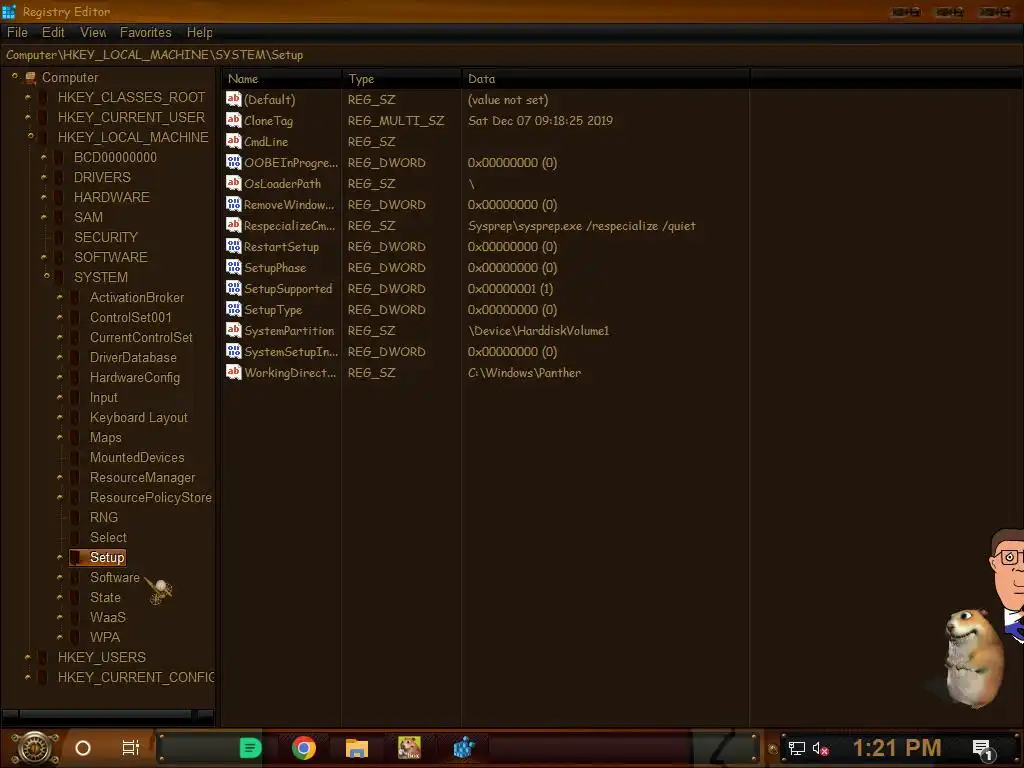Image resolution: width=1024 pixels, height=768 pixels.
Task: Expand the HKEY_USERS node
Action: click(27, 657)
